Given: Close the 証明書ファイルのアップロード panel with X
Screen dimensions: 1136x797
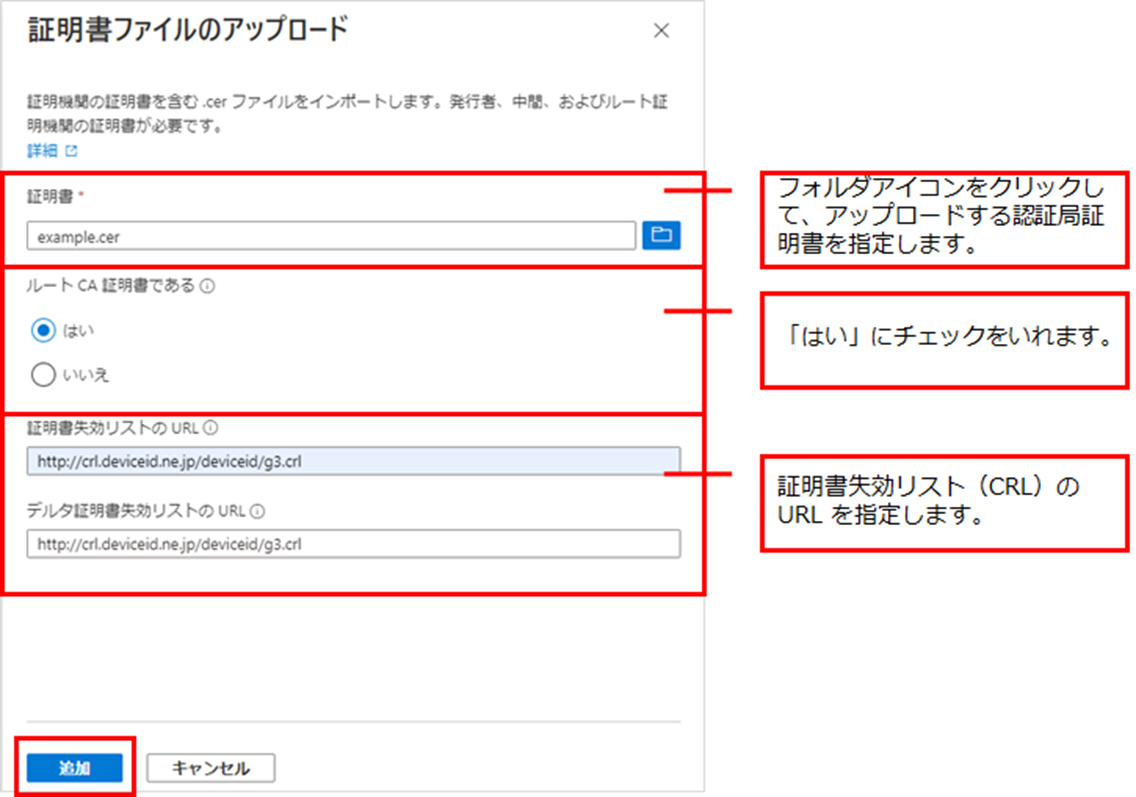Looking at the screenshot, I should click(661, 31).
